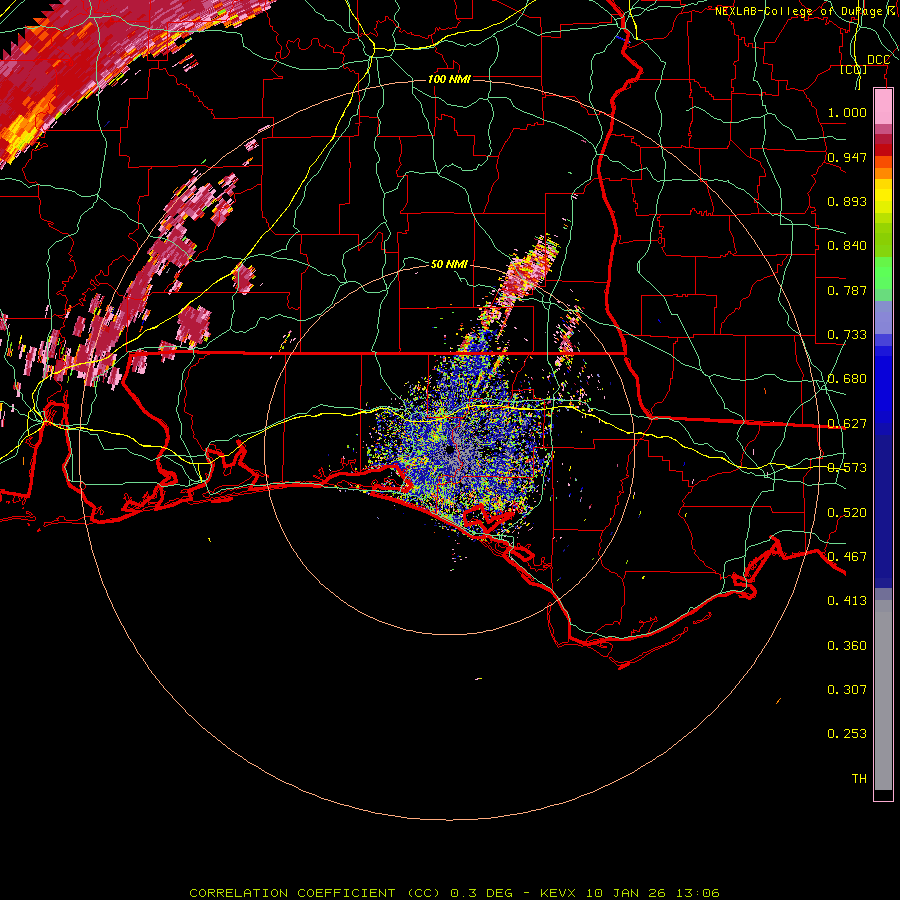Click the 0.573 legend value
The height and width of the screenshot is (900, 900).
click(x=847, y=467)
